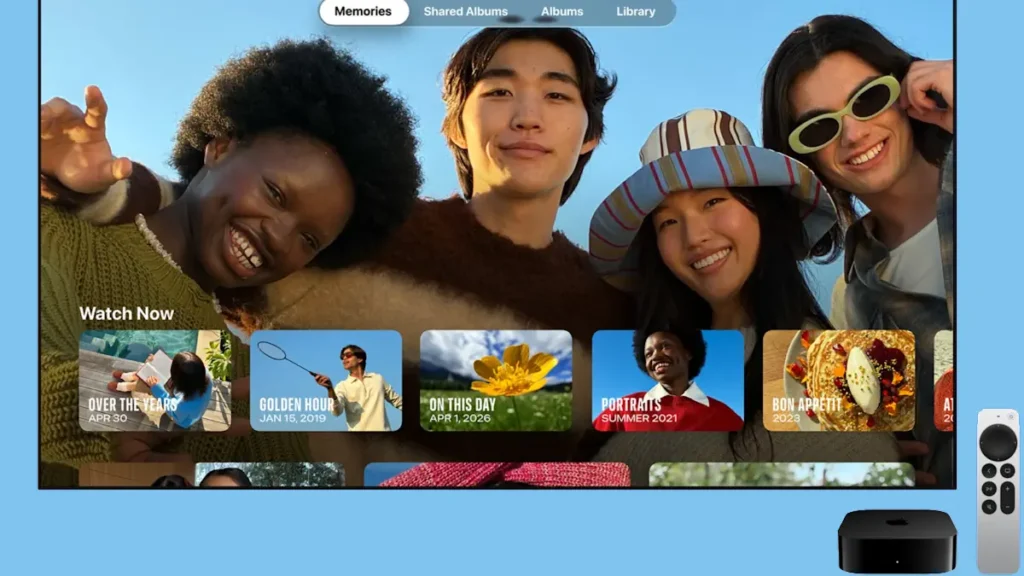The height and width of the screenshot is (576, 1024).
Task: Tap the Play/Pause button on the remote
Action: [x=989, y=488]
